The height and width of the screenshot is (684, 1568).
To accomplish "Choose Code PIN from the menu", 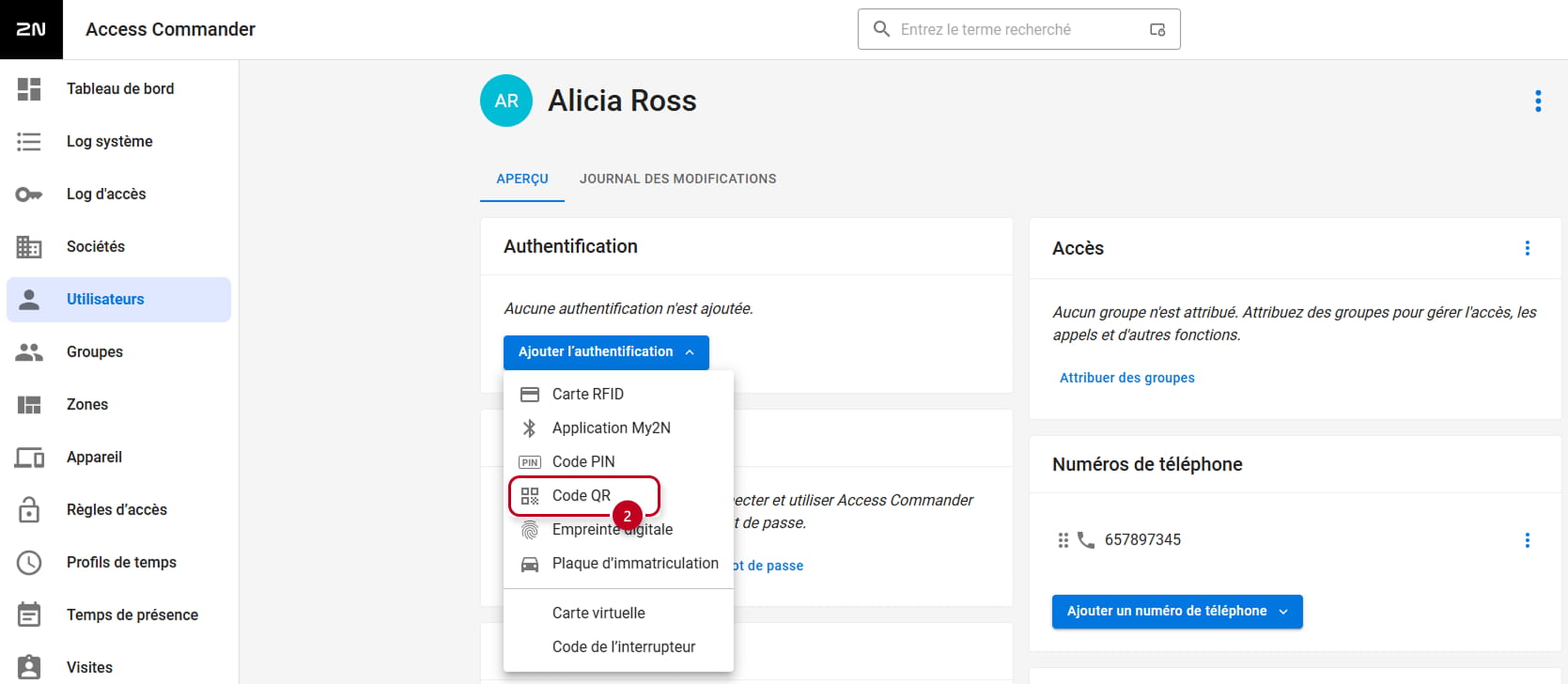I will tap(618, 462).
